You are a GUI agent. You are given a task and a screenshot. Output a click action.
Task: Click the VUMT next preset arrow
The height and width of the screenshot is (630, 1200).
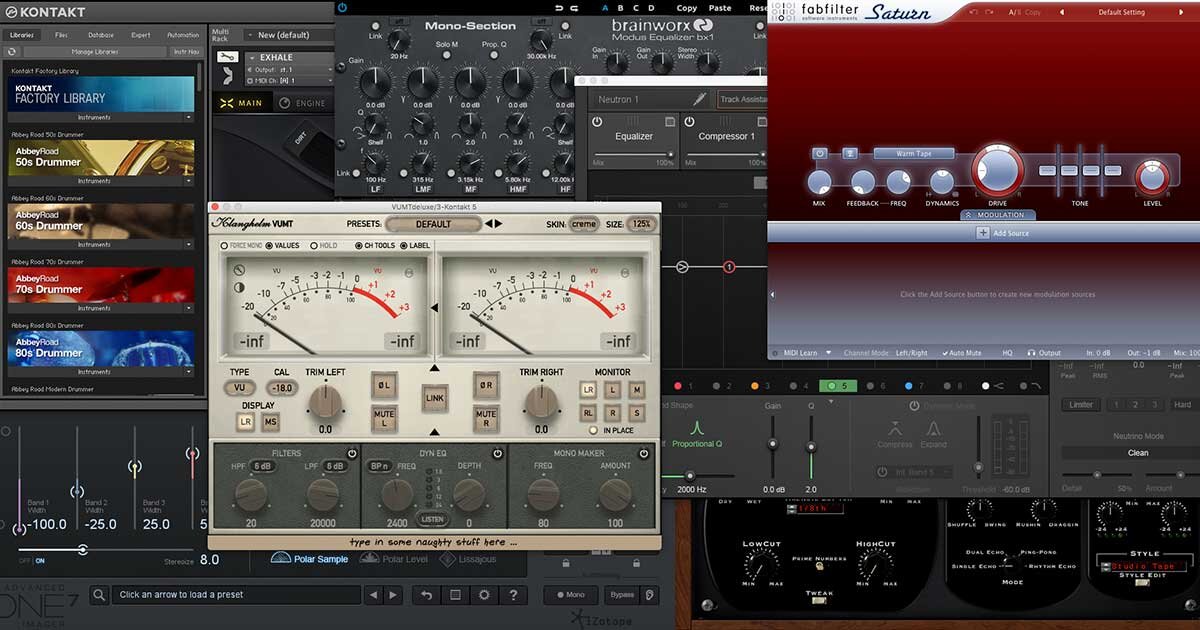(498, 224)
